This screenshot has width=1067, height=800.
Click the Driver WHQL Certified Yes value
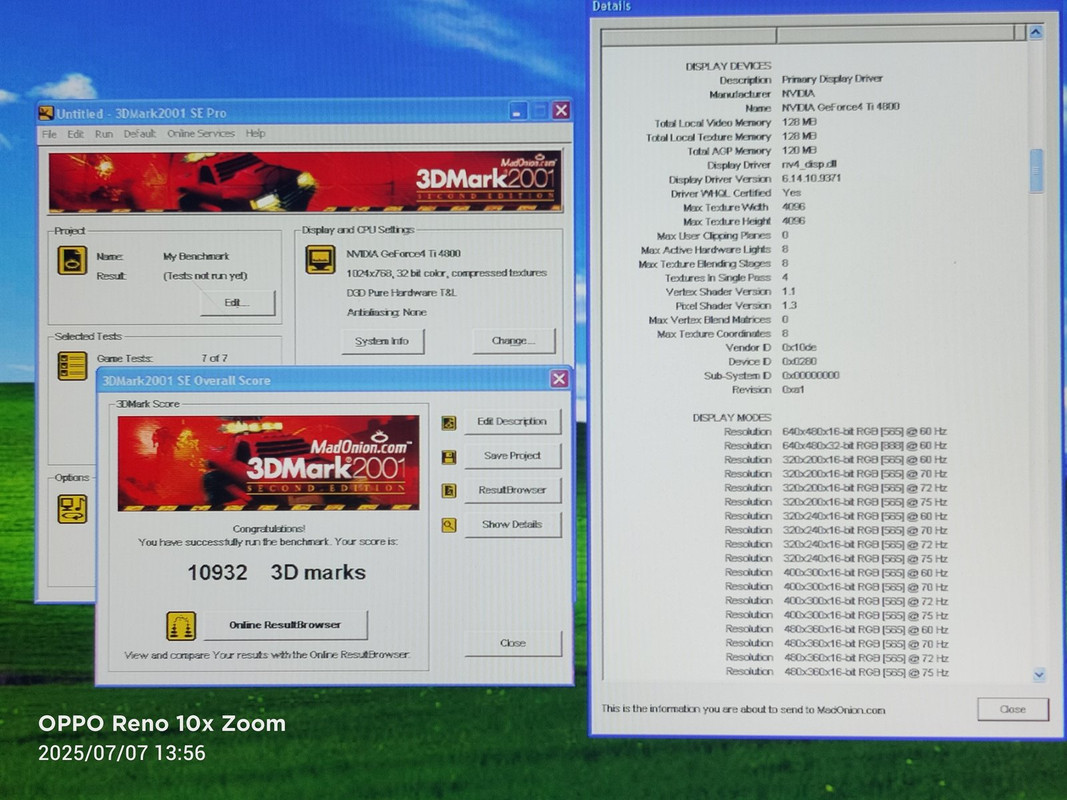[x=791, y=193]
